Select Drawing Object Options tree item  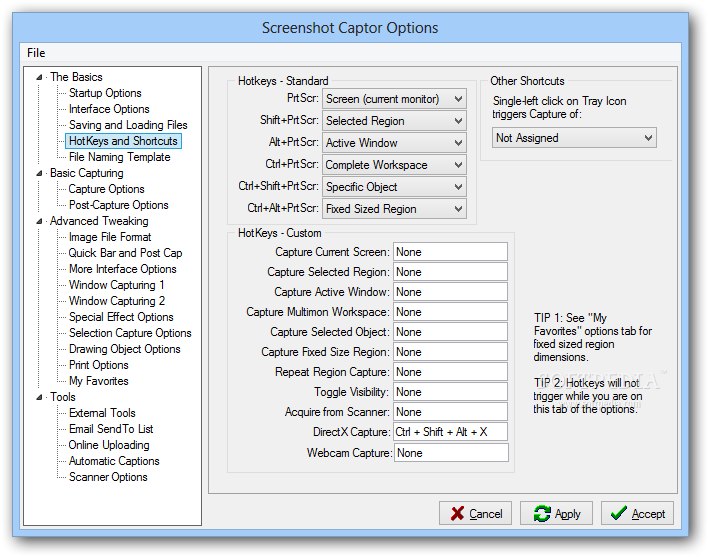[x=124, y=349]
